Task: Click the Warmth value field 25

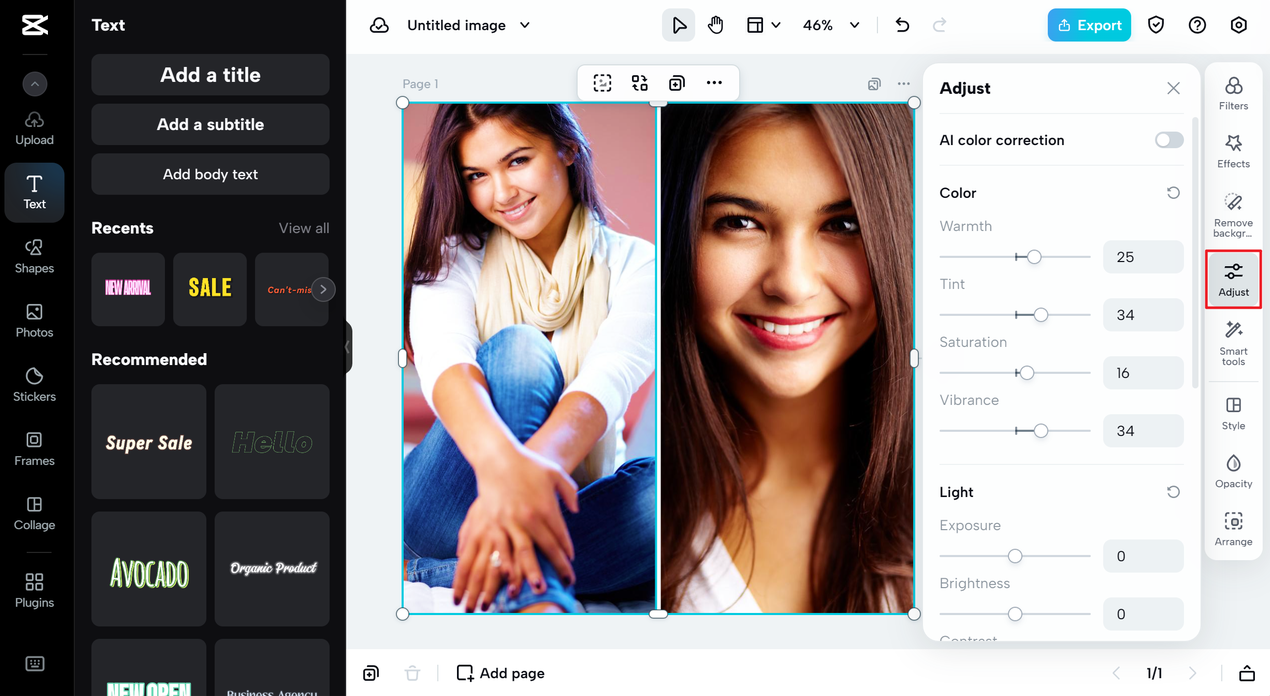Action: coord(1143,257)
